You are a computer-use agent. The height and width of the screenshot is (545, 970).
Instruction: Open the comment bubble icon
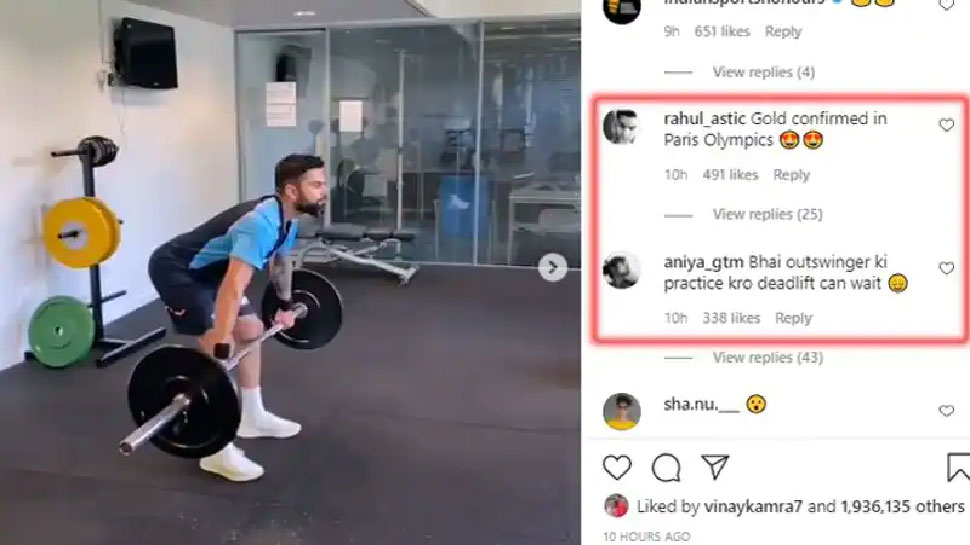(x=666, y=467)
